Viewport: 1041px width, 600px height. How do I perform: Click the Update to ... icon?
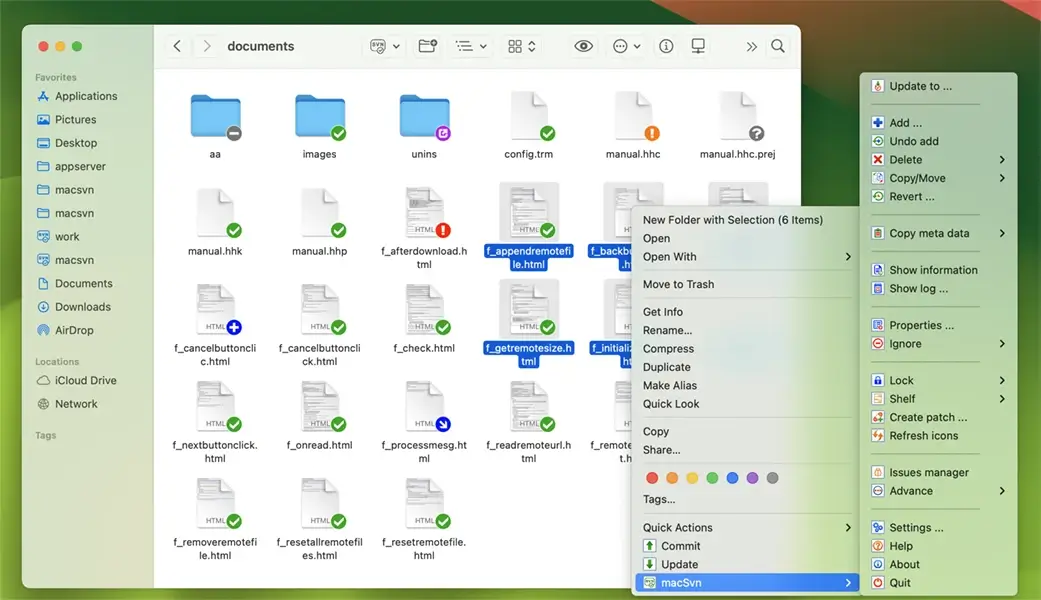pos(878,86)
